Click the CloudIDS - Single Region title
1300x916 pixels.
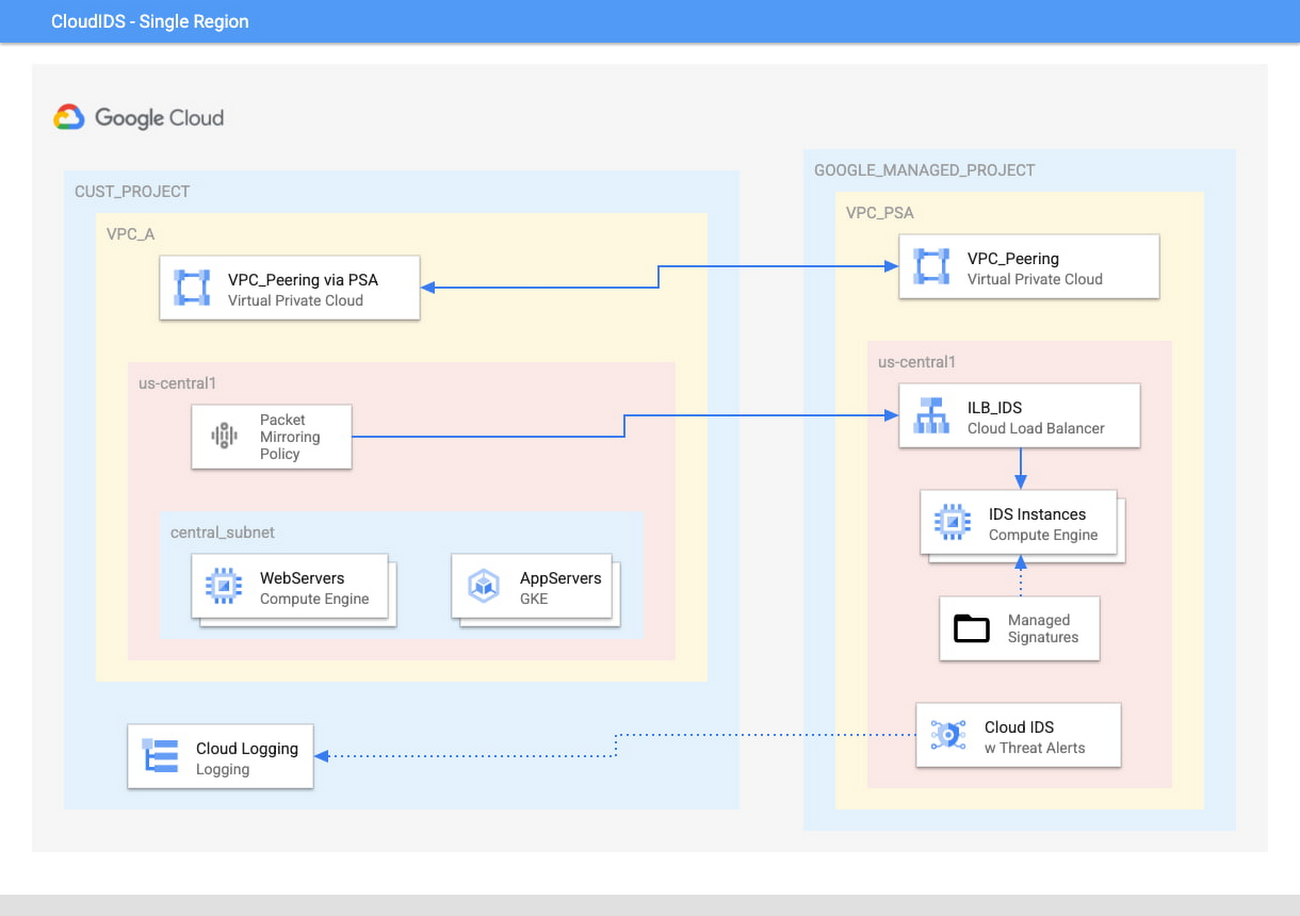150,21
